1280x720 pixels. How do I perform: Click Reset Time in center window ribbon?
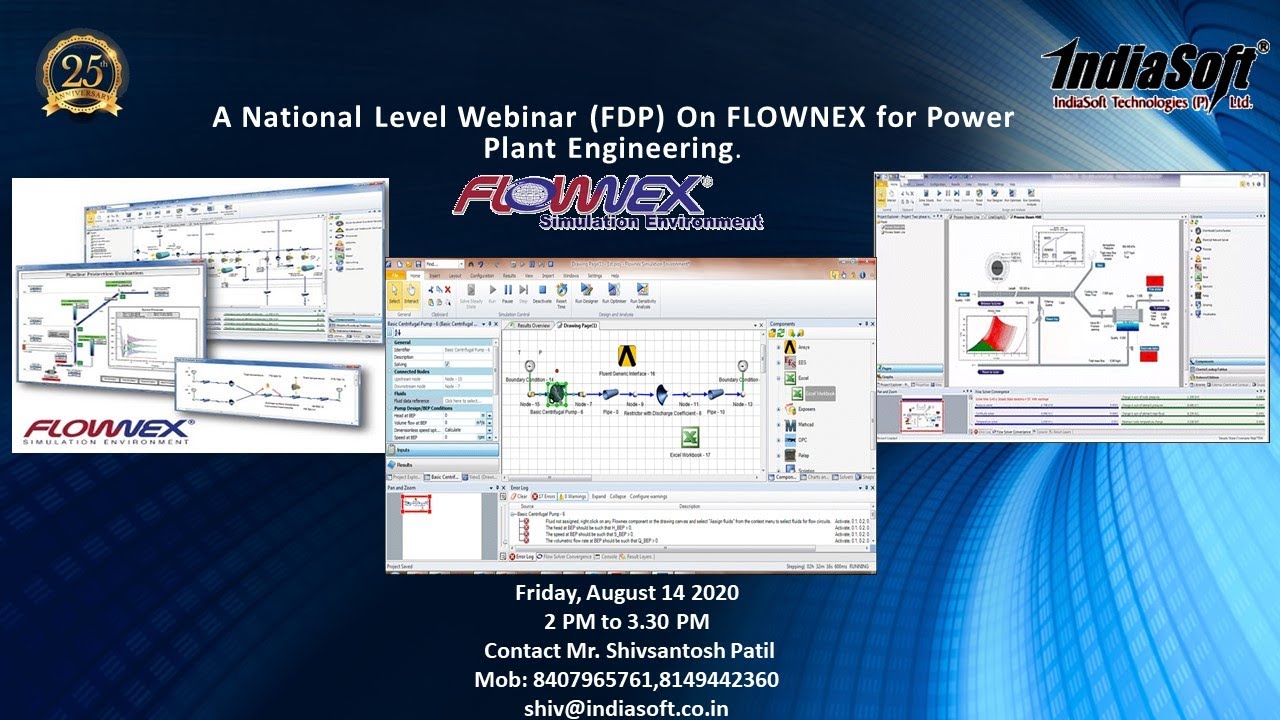coord(561,296)
